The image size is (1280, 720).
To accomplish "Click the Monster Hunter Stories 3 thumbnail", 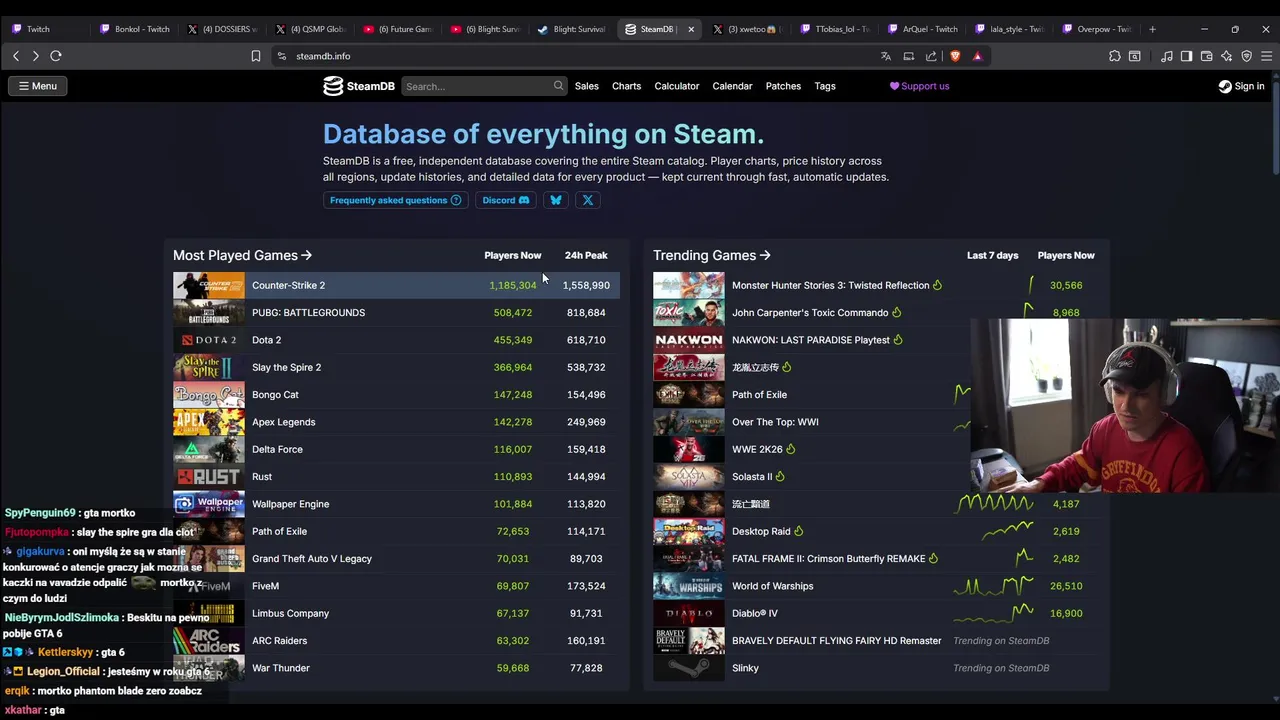I will (x=689, y=285).
